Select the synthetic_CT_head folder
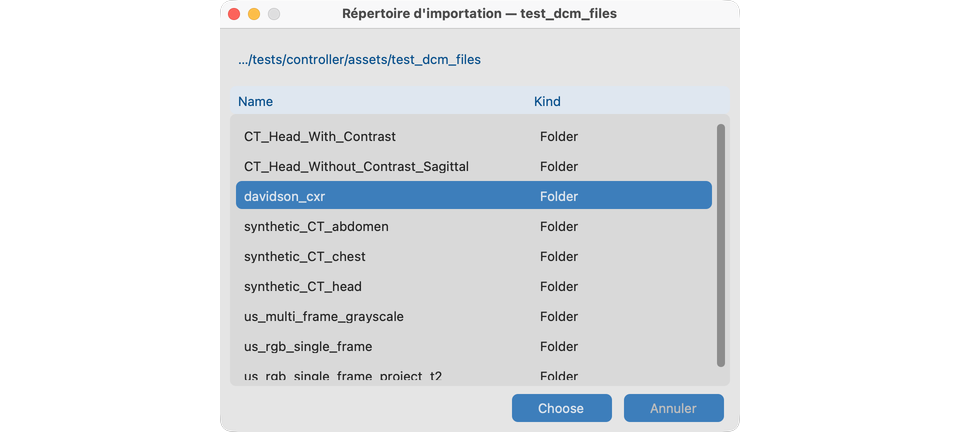The image size is (960, 432). click(x=473, y=286)
